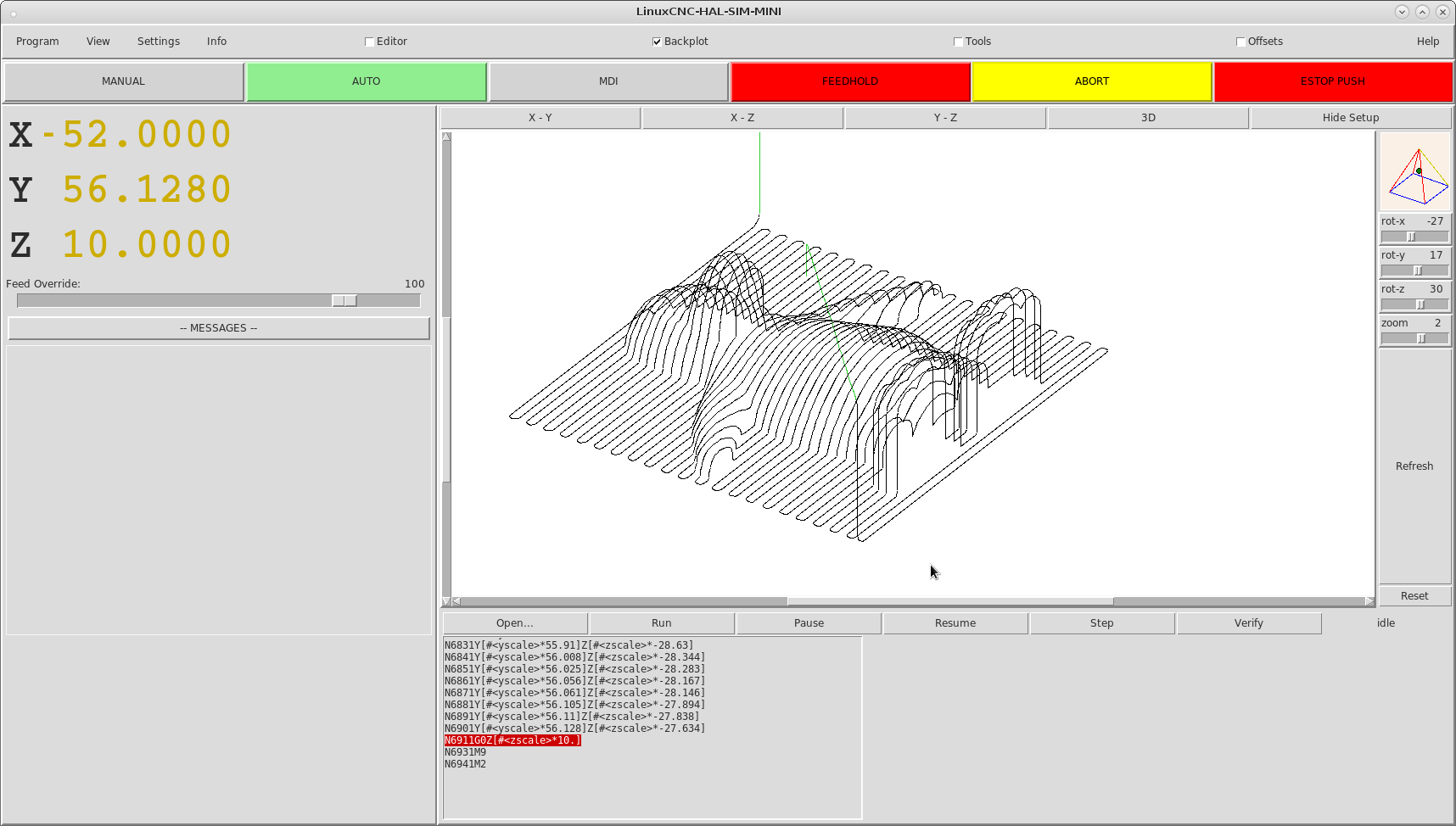
Task: Click the backplot scroll-up arrow
Action: (446, 137)
